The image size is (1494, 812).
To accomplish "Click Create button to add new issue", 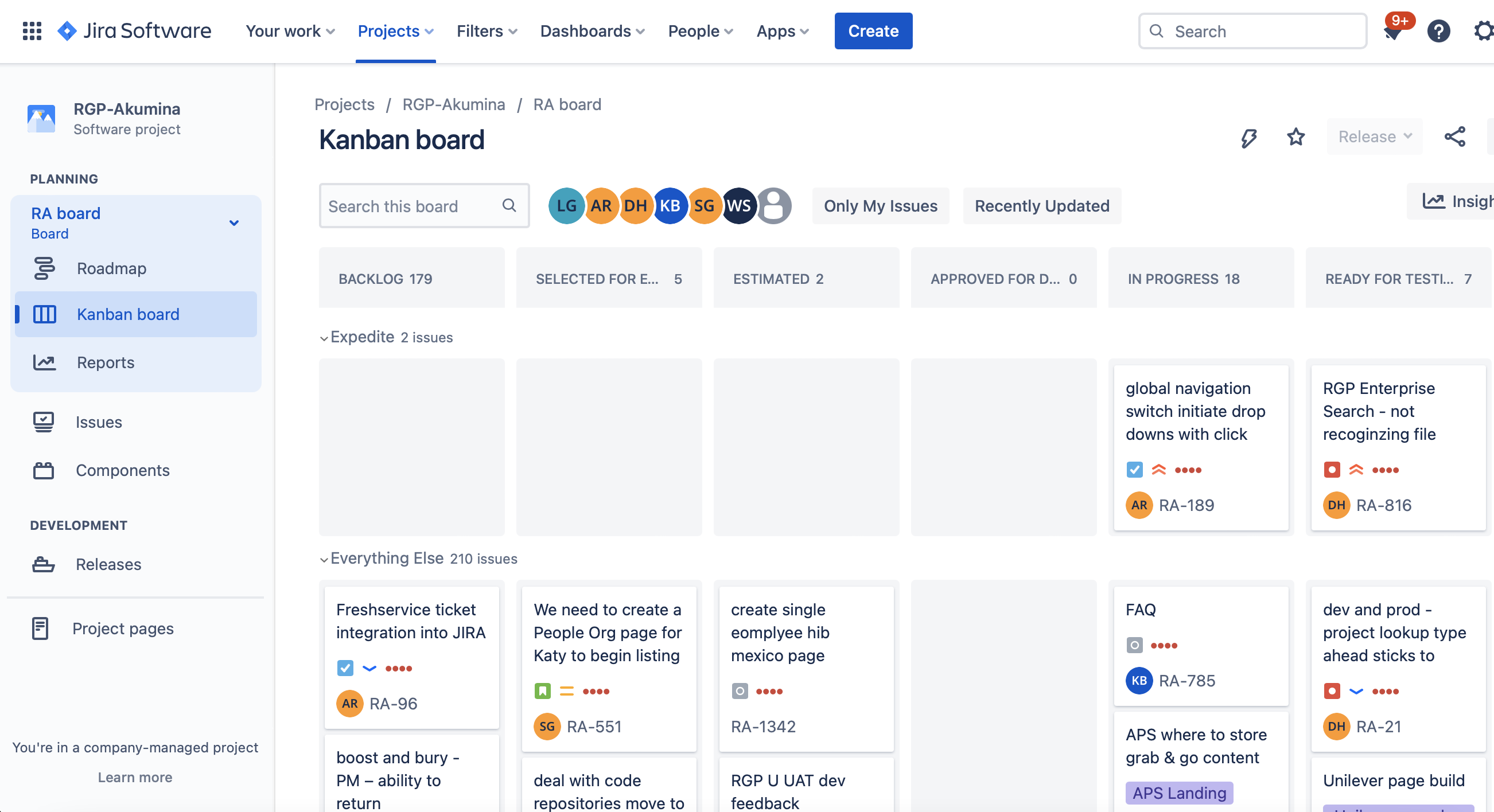I will (873, 30).
